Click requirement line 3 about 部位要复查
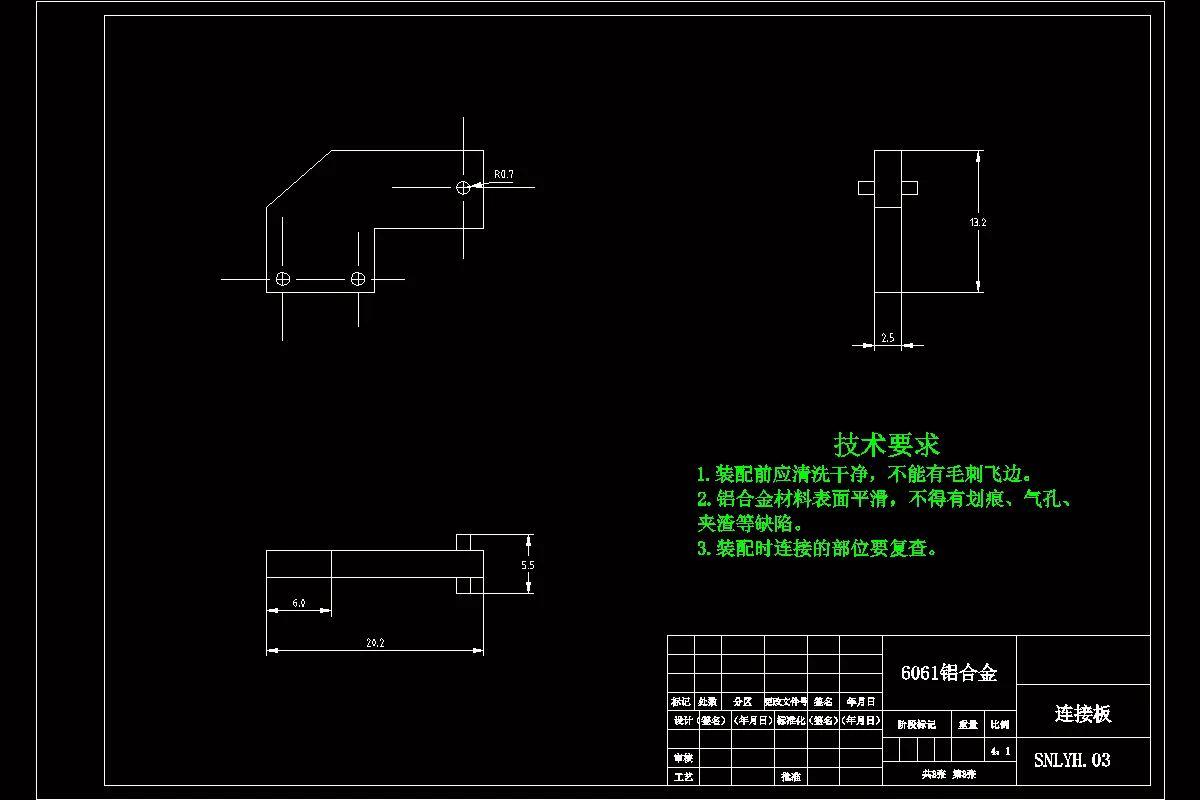This screenshot has height=800, width=1200. pos(817,549)
